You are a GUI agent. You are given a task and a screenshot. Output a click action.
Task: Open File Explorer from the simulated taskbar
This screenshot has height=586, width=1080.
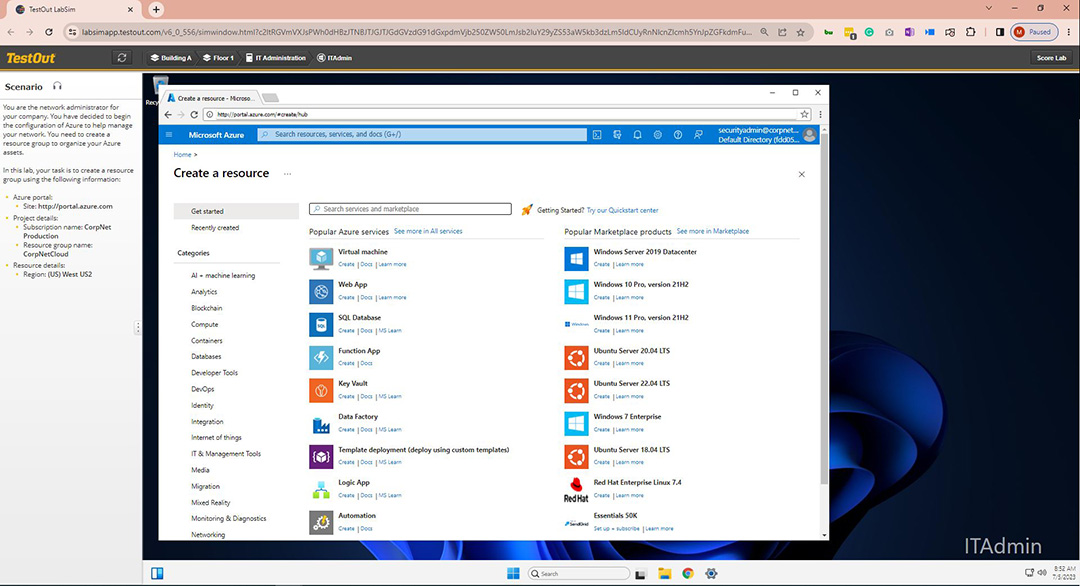coord(665,574)
